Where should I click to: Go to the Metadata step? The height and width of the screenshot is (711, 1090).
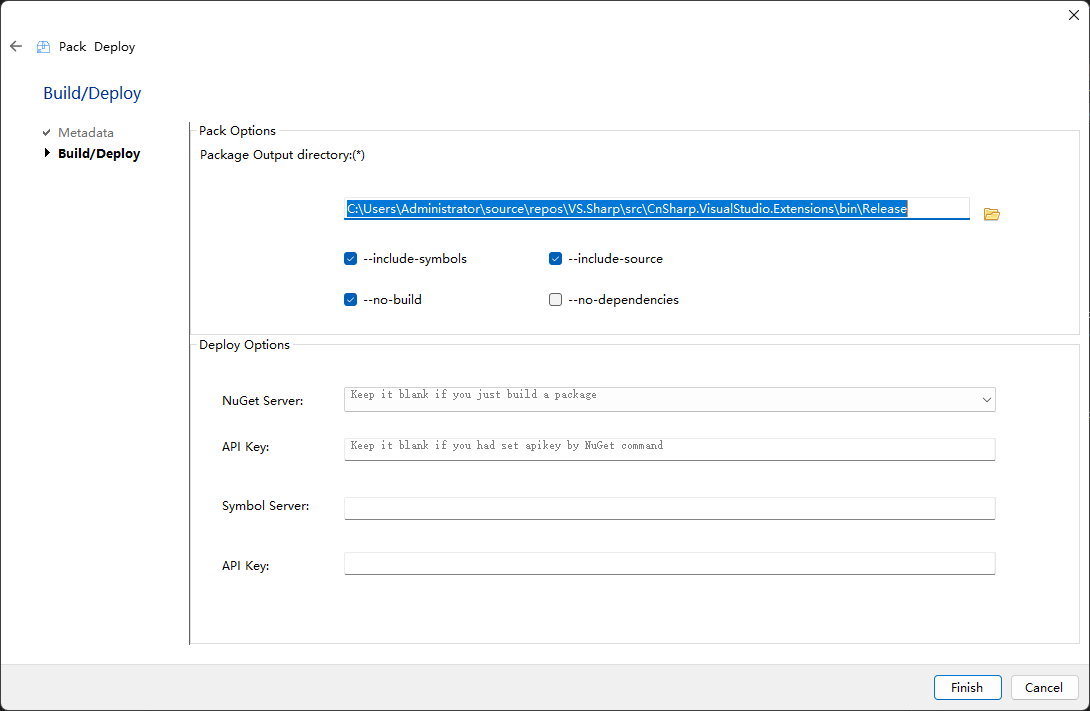pyautogui.click(x=86, y=132)
